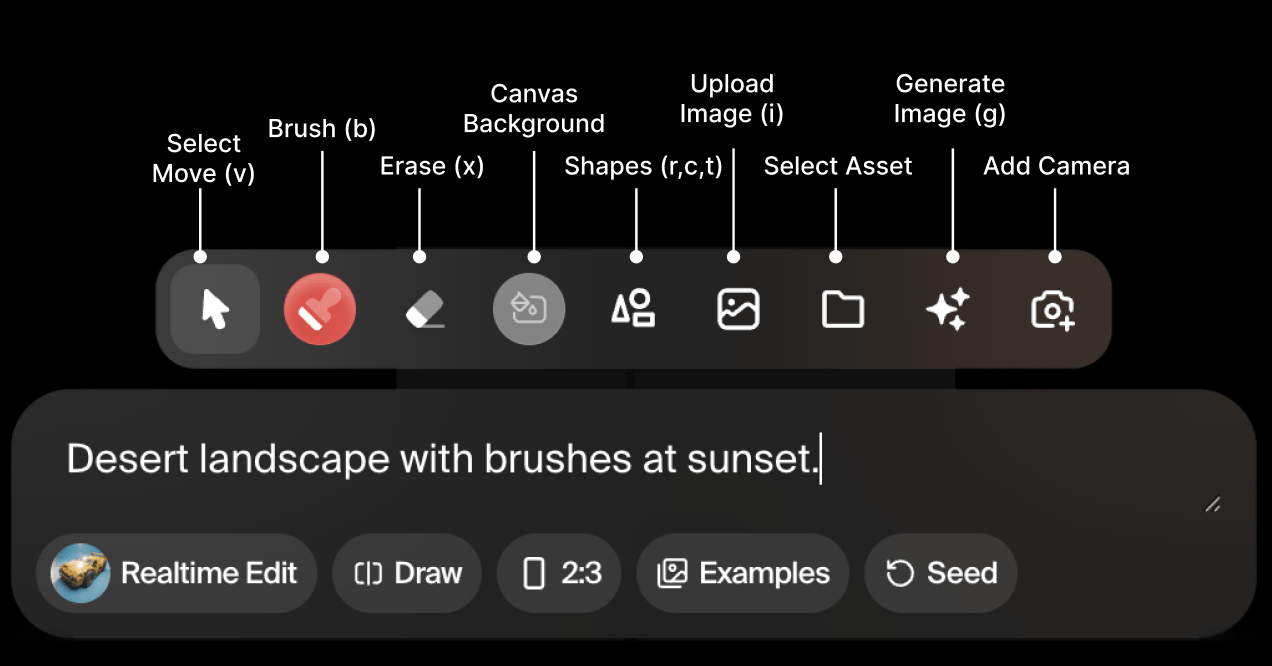Choose the Erase tool
Screen dimensions: 1272x666
coord(425,309)
